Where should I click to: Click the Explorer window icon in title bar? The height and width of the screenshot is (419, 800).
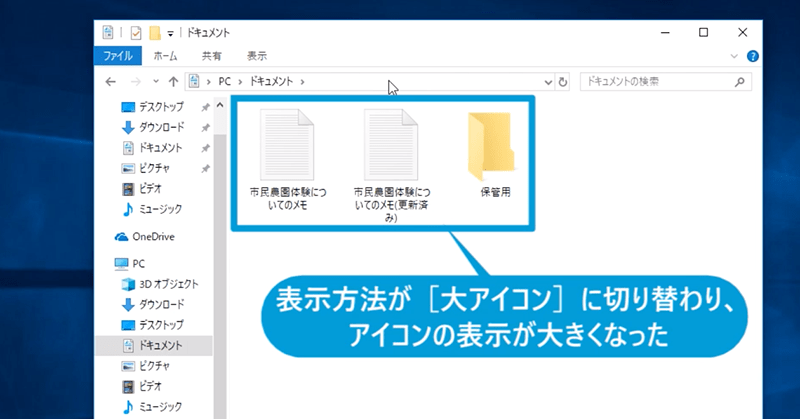[108, 33]
